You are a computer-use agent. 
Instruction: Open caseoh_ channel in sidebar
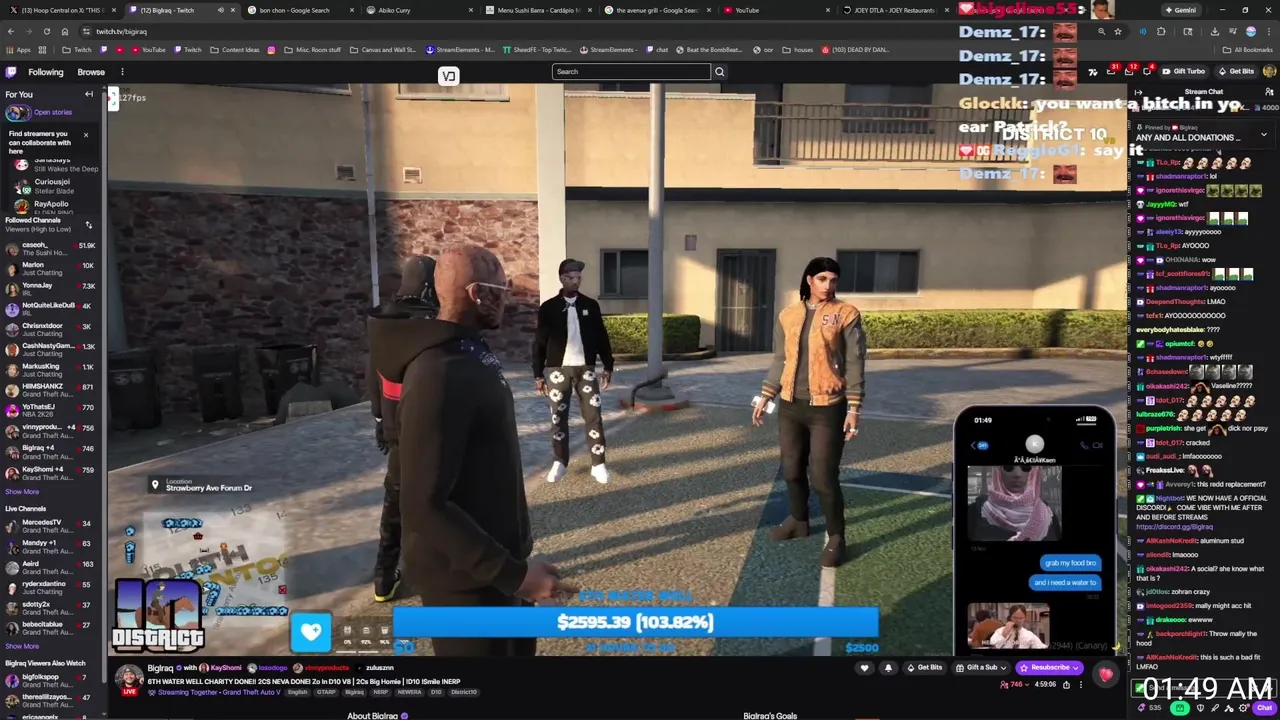coord(50,249)
